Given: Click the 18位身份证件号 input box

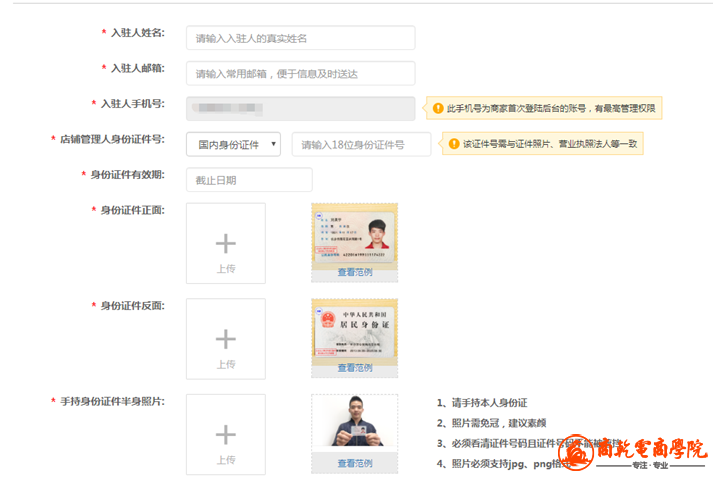Looking at the screenshot, I should [x=361, y=144].
